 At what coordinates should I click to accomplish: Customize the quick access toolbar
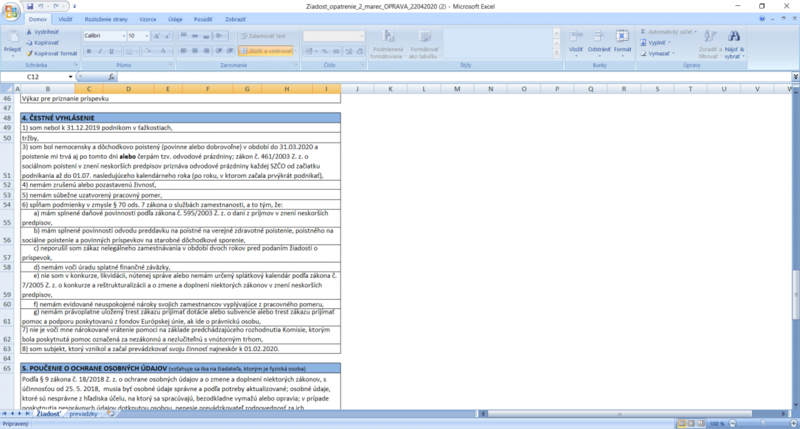[x=74, y=6]
